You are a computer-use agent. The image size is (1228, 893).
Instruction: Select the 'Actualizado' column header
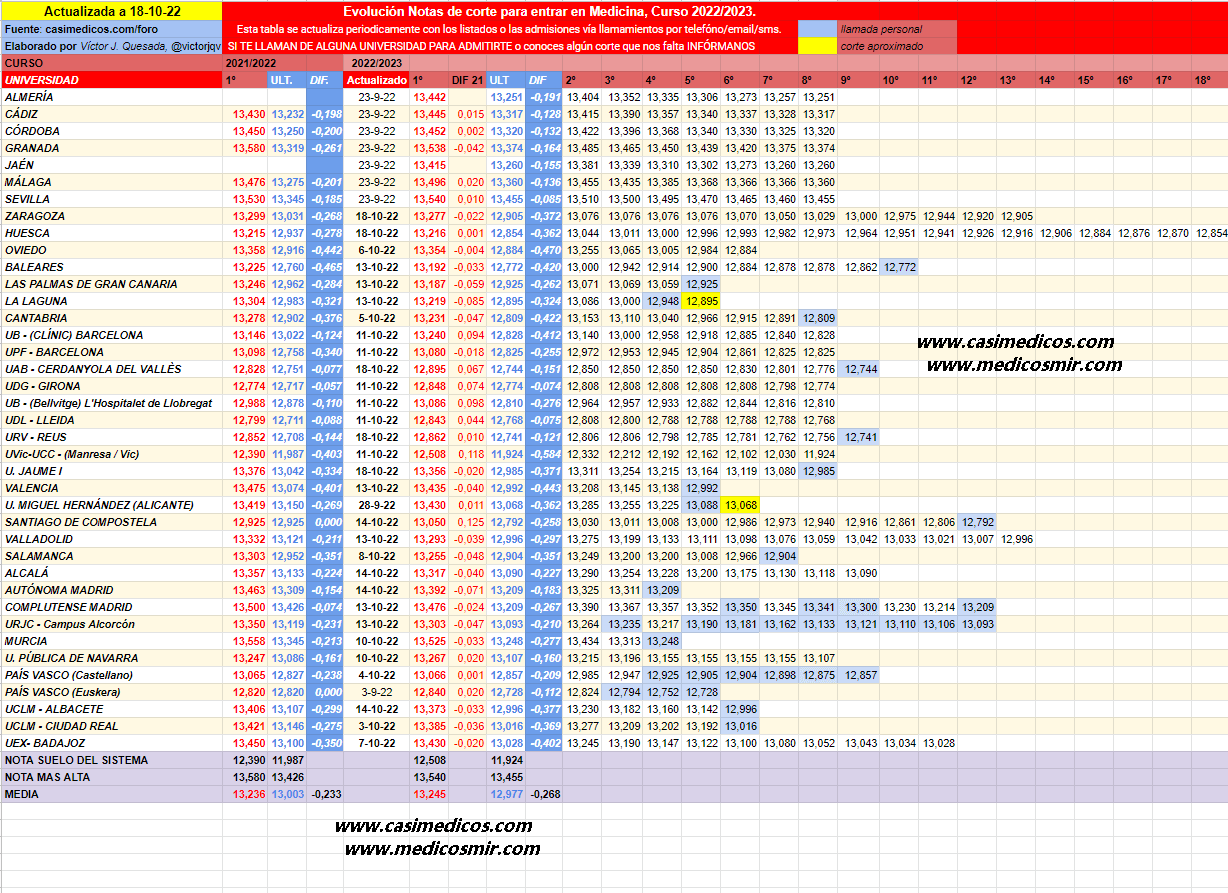pos(376,80)
